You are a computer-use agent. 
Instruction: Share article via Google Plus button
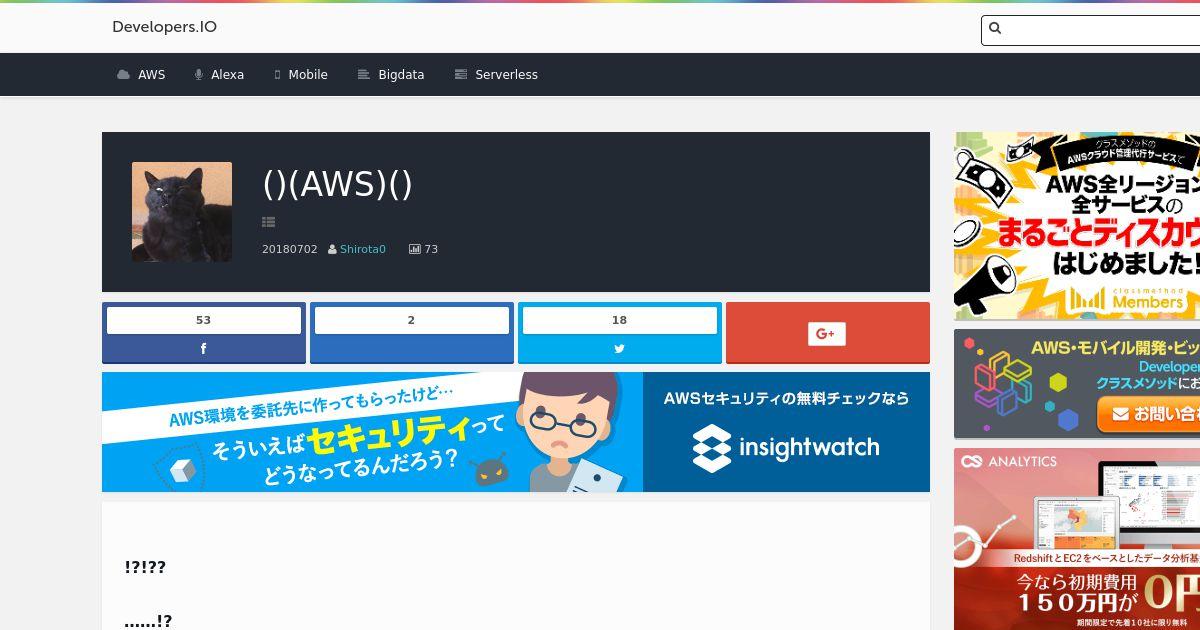[x=827, y=333]
